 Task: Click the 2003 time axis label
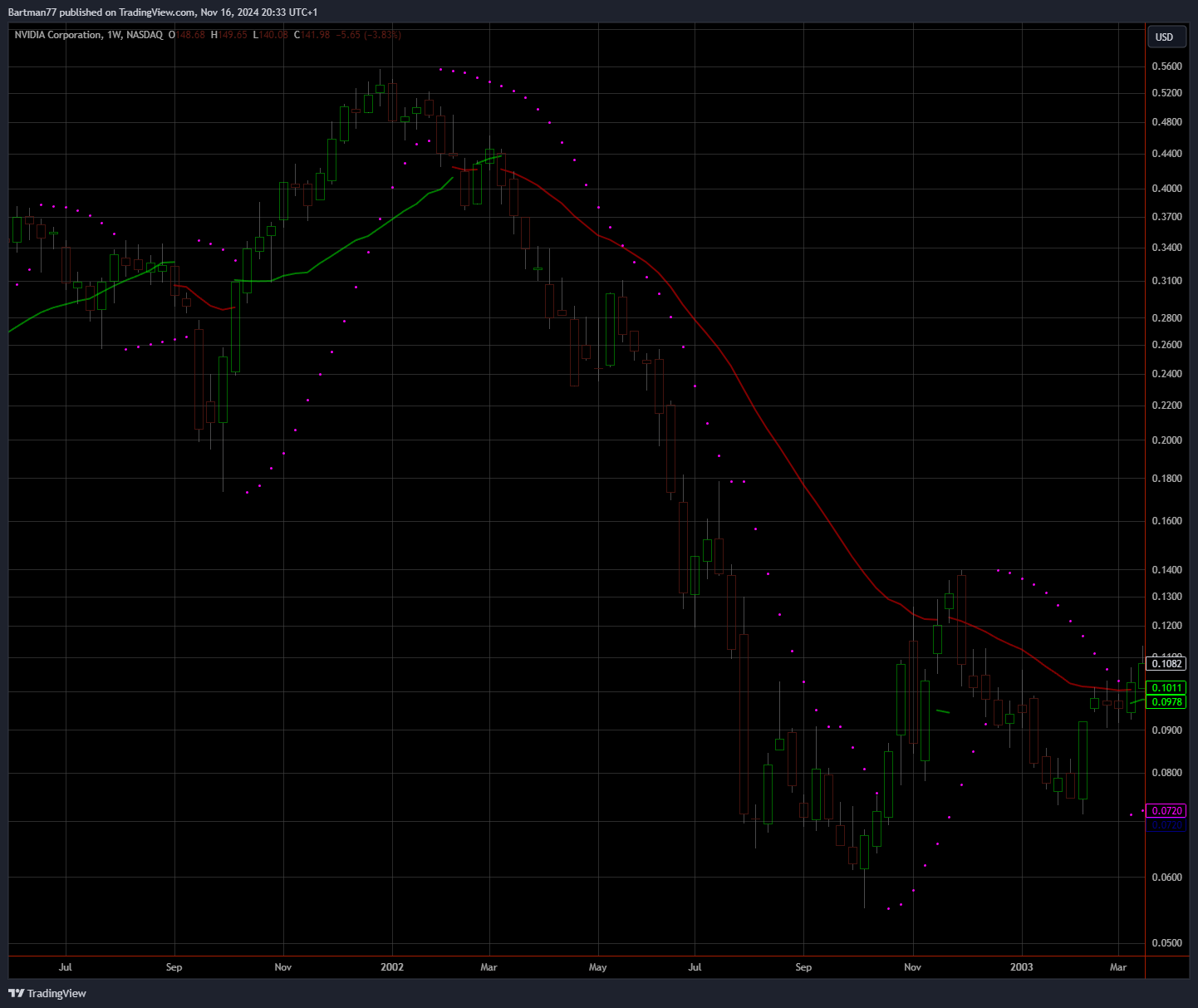click(1022, 967)
